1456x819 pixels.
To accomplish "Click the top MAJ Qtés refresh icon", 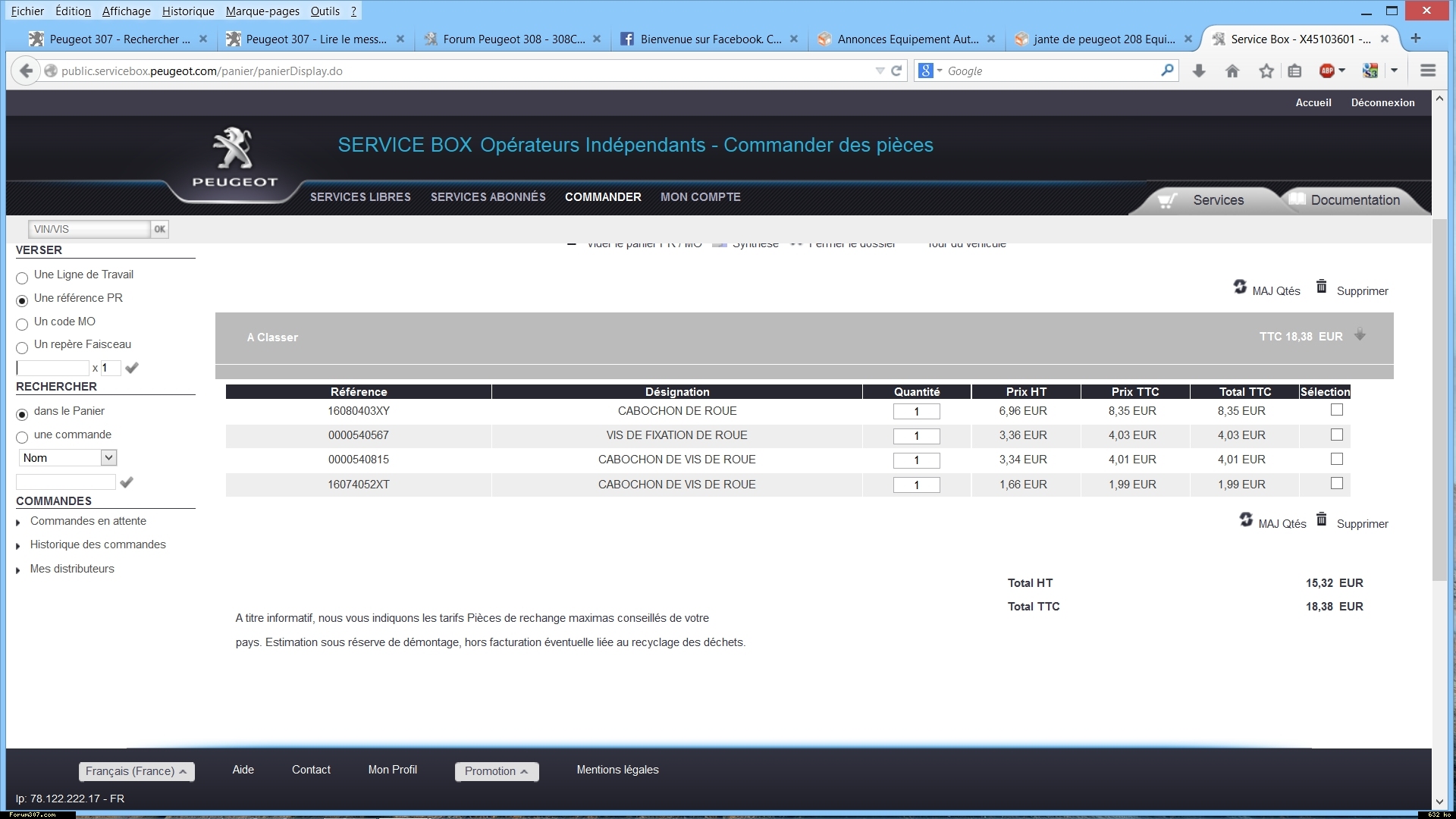I will pos(1240,287).
